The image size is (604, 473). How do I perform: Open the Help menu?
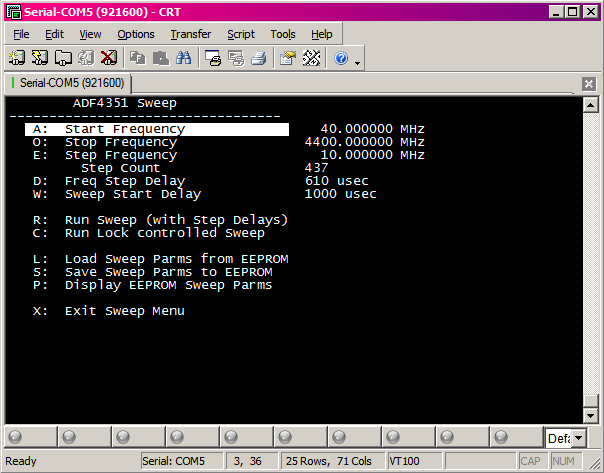point(322,34)
